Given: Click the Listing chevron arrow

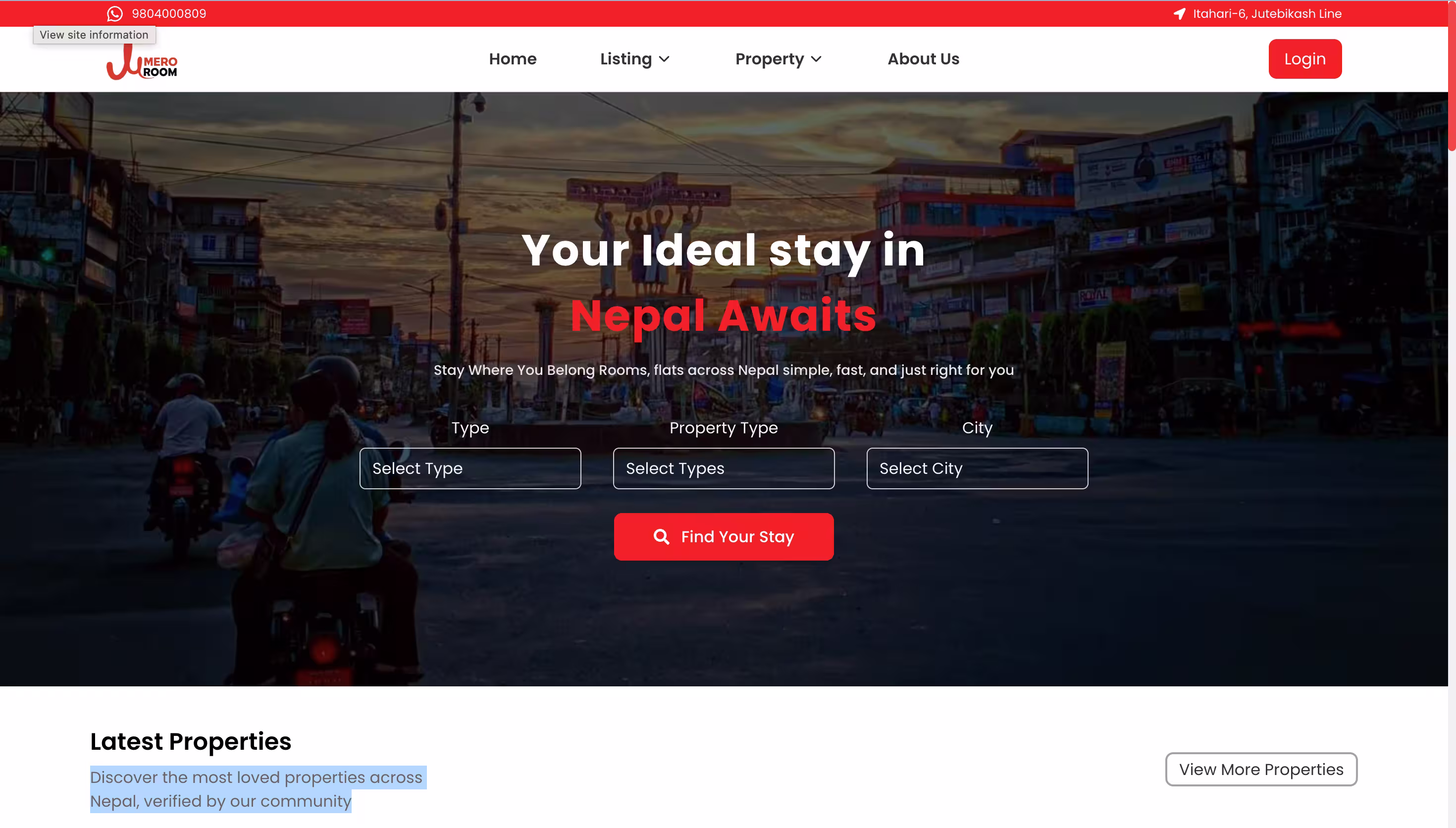Looking at the screenshot, I should (664, 59).
